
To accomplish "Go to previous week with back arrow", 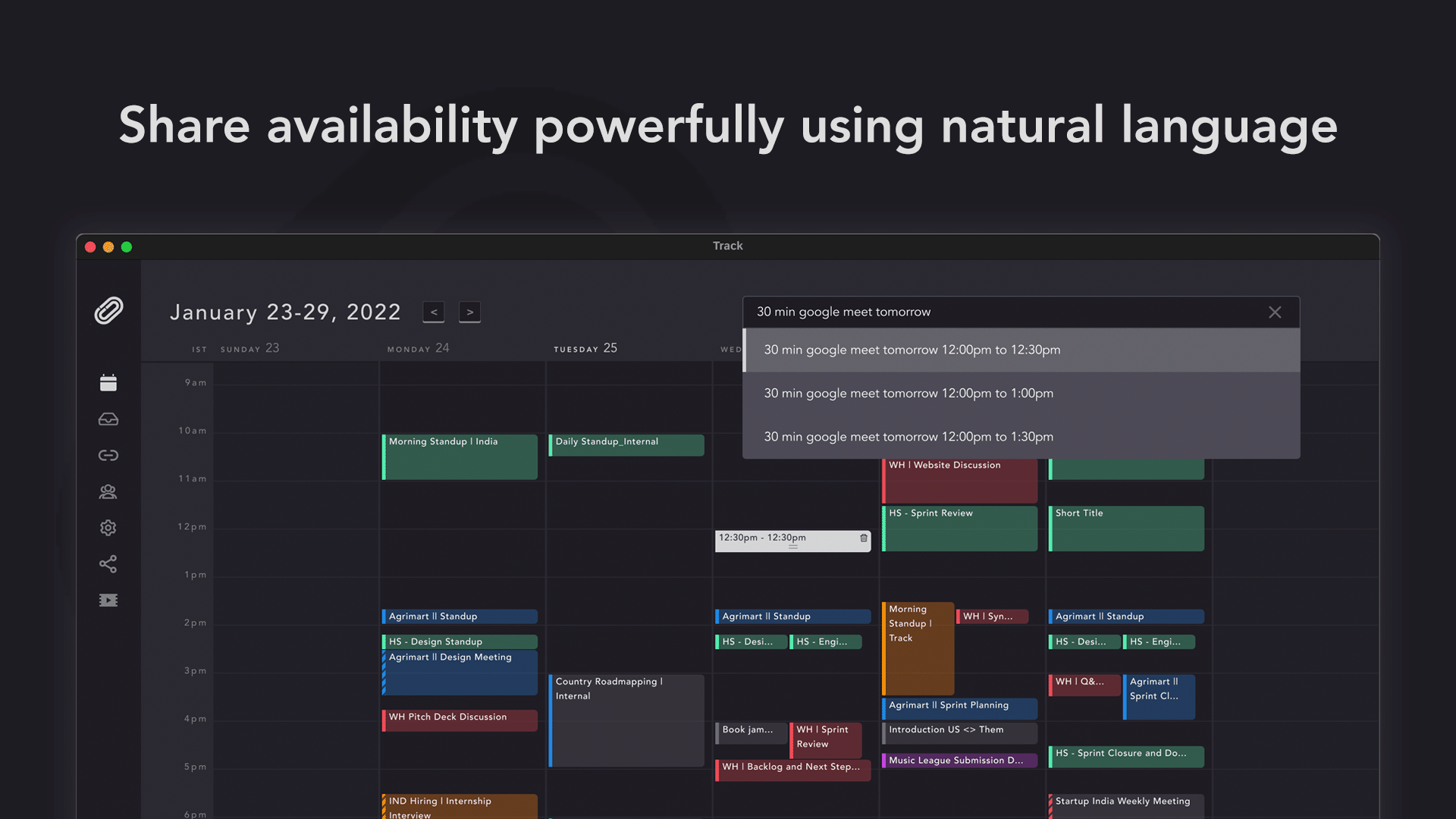I will click(434, 312).
